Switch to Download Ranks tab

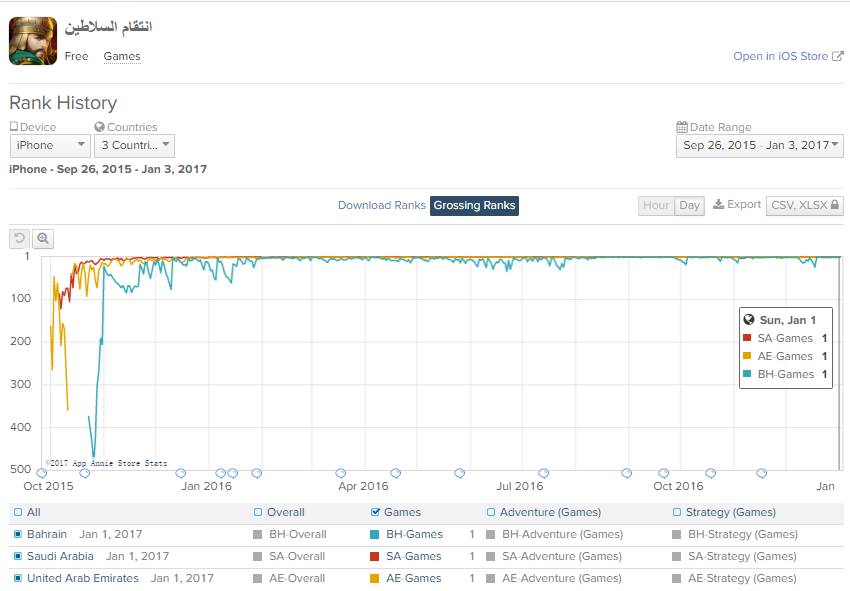click(381, 205)
